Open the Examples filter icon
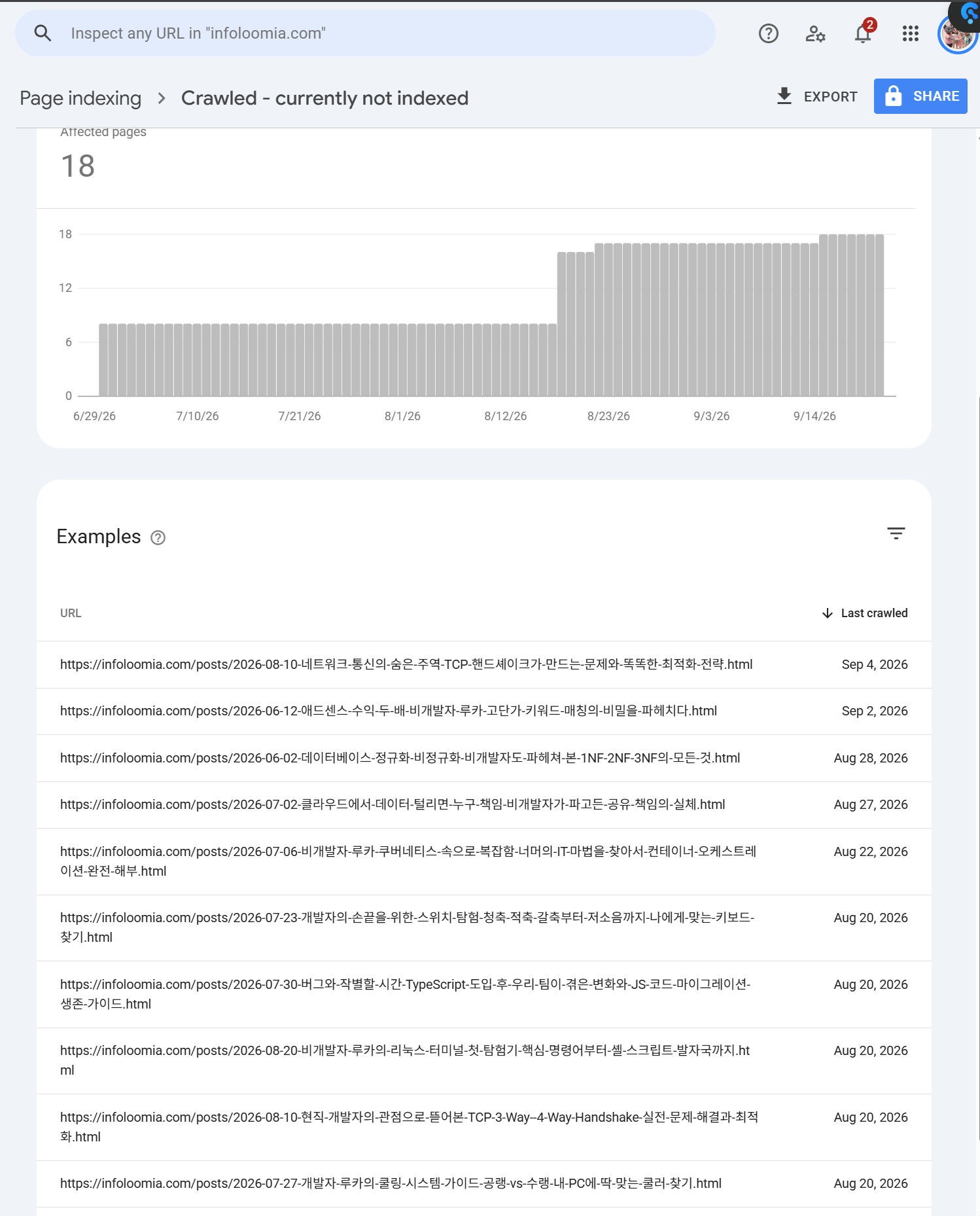 coord(896,533)
